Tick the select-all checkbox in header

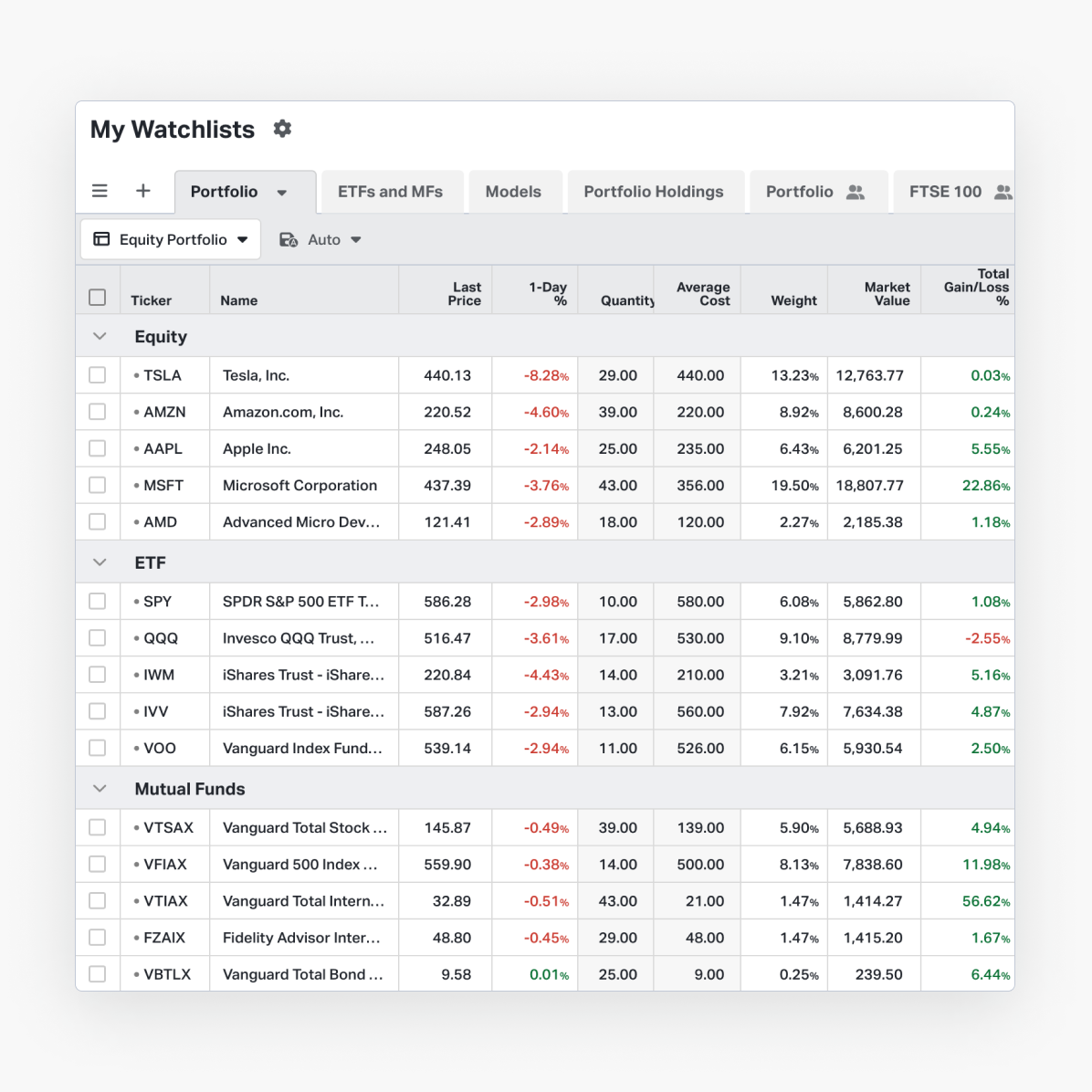(98, 298)
